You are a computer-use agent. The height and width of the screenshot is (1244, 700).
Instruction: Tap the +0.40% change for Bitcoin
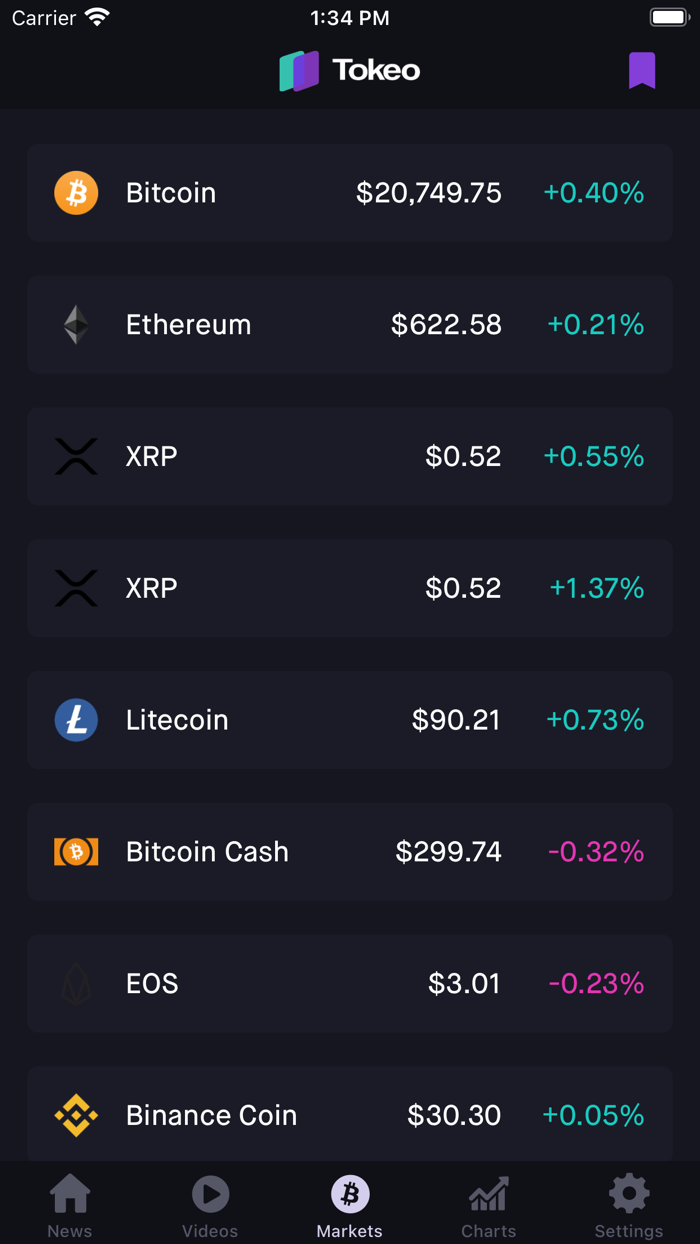click(x=594, y=192)
